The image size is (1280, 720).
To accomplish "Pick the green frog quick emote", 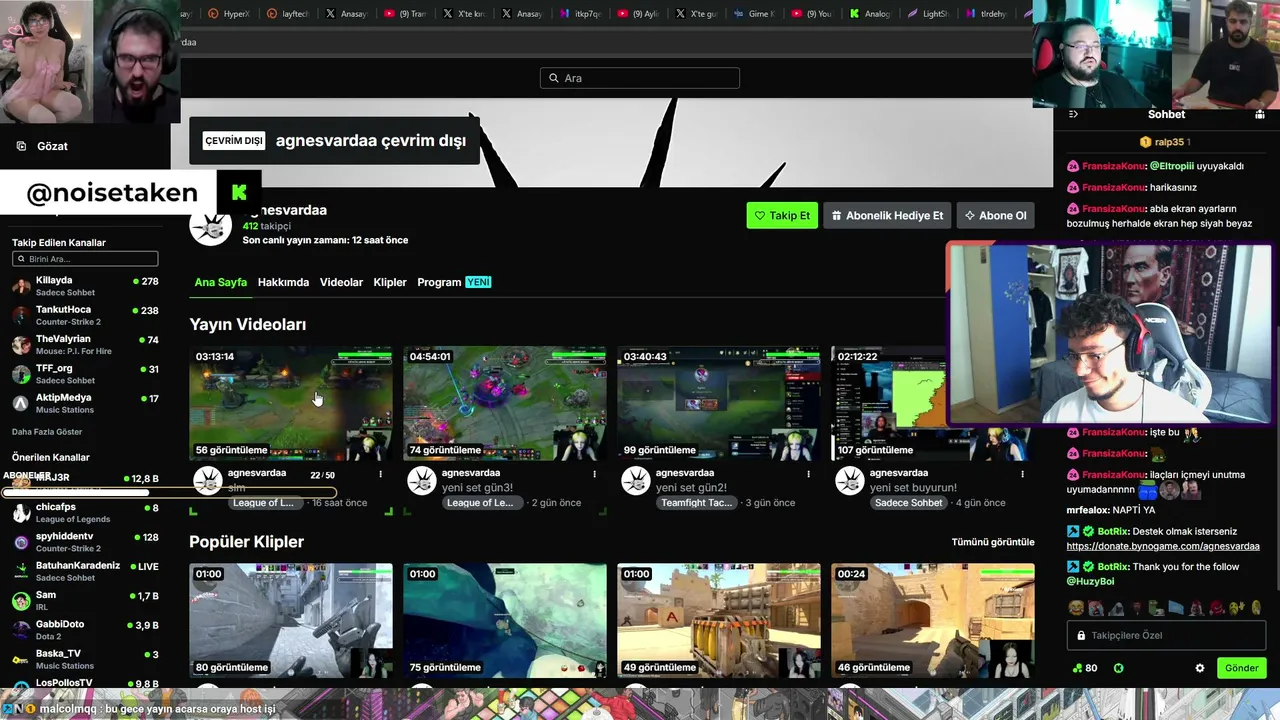I will point(1155,608).
